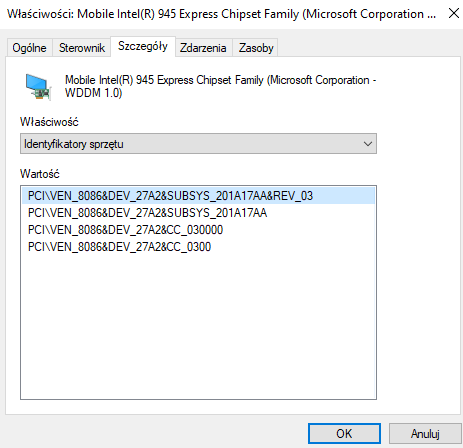Click the Właściwość label above the combo box
The width and height of the screenshot is (463, 448).
[49, 122]
